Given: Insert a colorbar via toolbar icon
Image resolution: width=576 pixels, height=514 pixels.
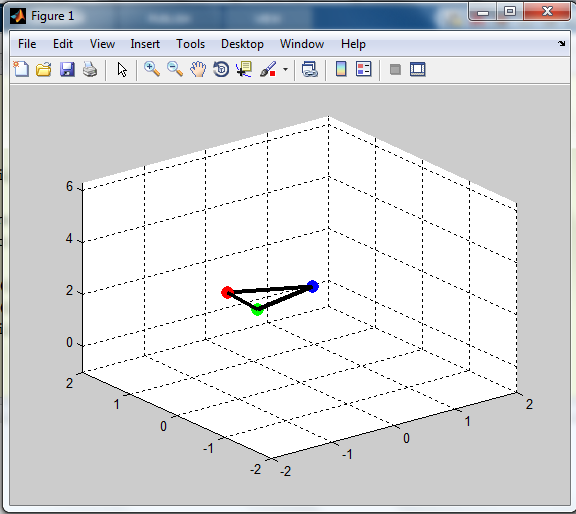Looking at the screenshot, I should coord(341,69).
